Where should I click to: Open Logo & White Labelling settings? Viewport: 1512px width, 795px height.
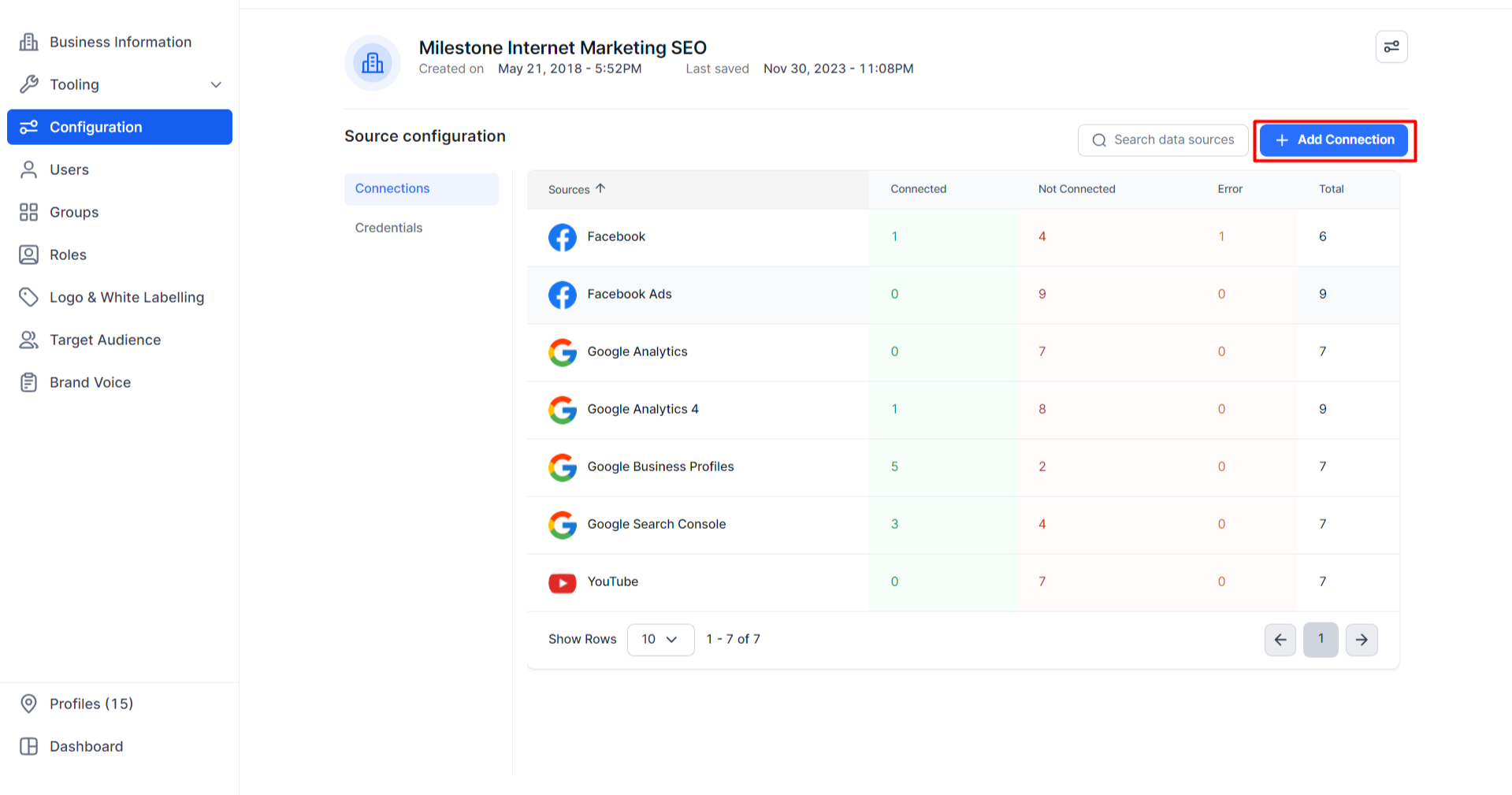pos(120,297)
